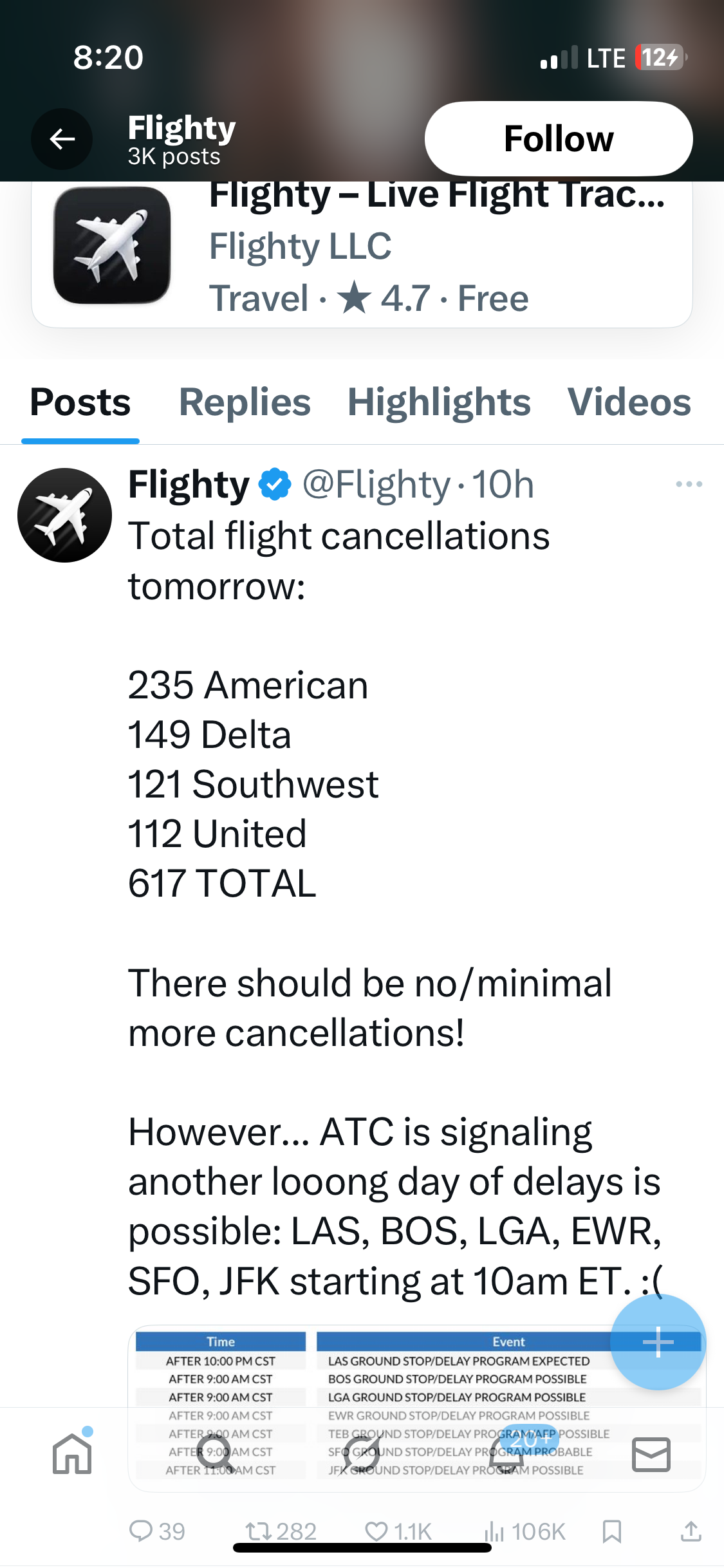Image resolution: width=724 pixels, height=1568 pixels.
Task: Reply to the post with 39 comments
Action: coord(156,1531)
